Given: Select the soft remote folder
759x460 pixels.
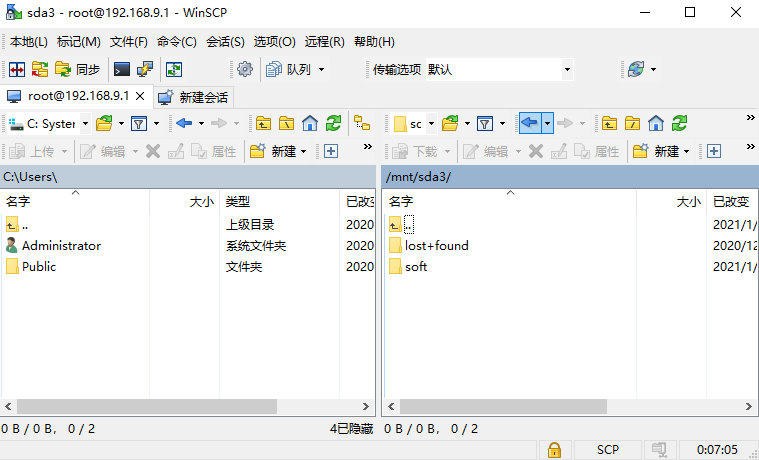Looking at the screenshot, I should [408, 266].
